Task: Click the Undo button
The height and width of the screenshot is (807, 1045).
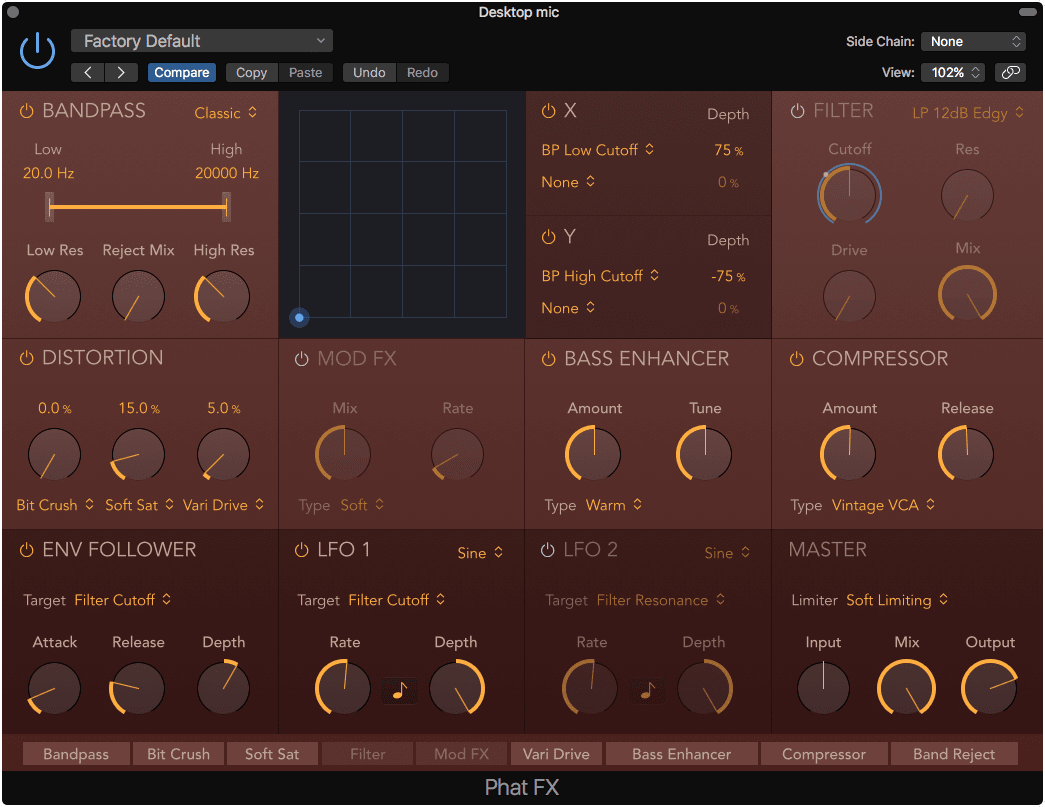Action: click(x=369, y=73)
